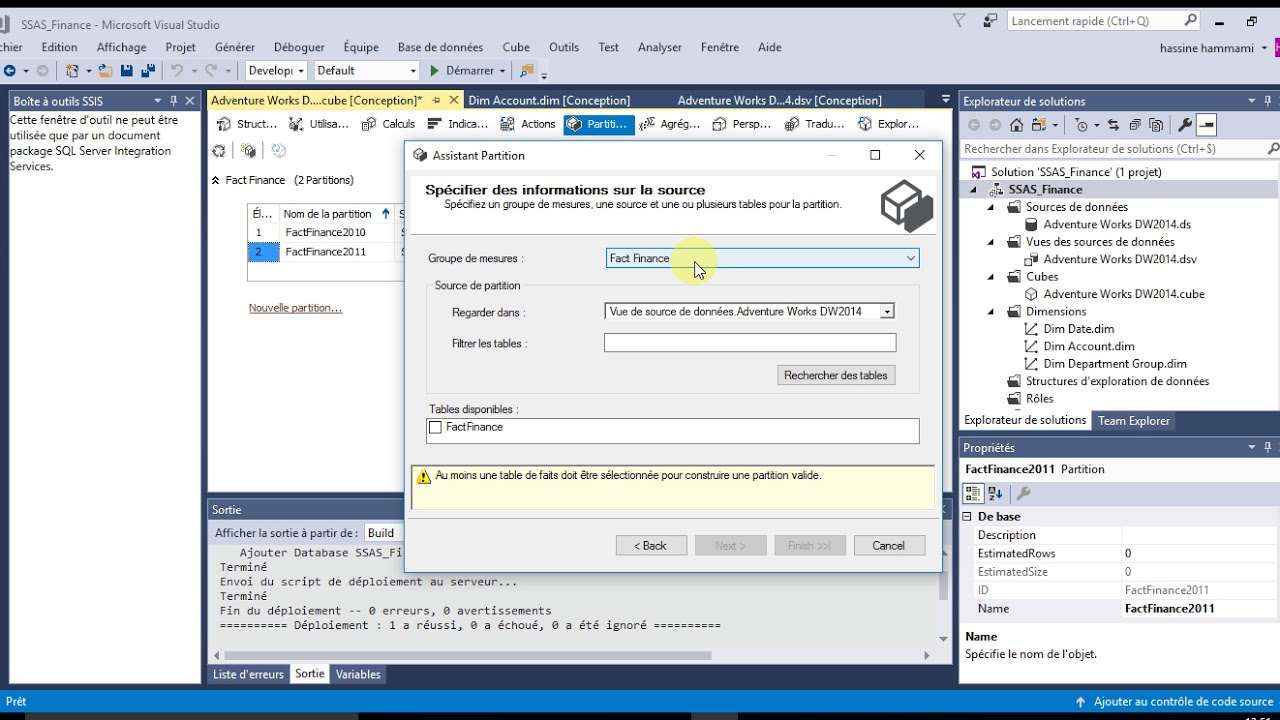Click the reprocess icon in partition toolbar
The height and width of the screenshot is (720, 1280).
tap(219, 151)
